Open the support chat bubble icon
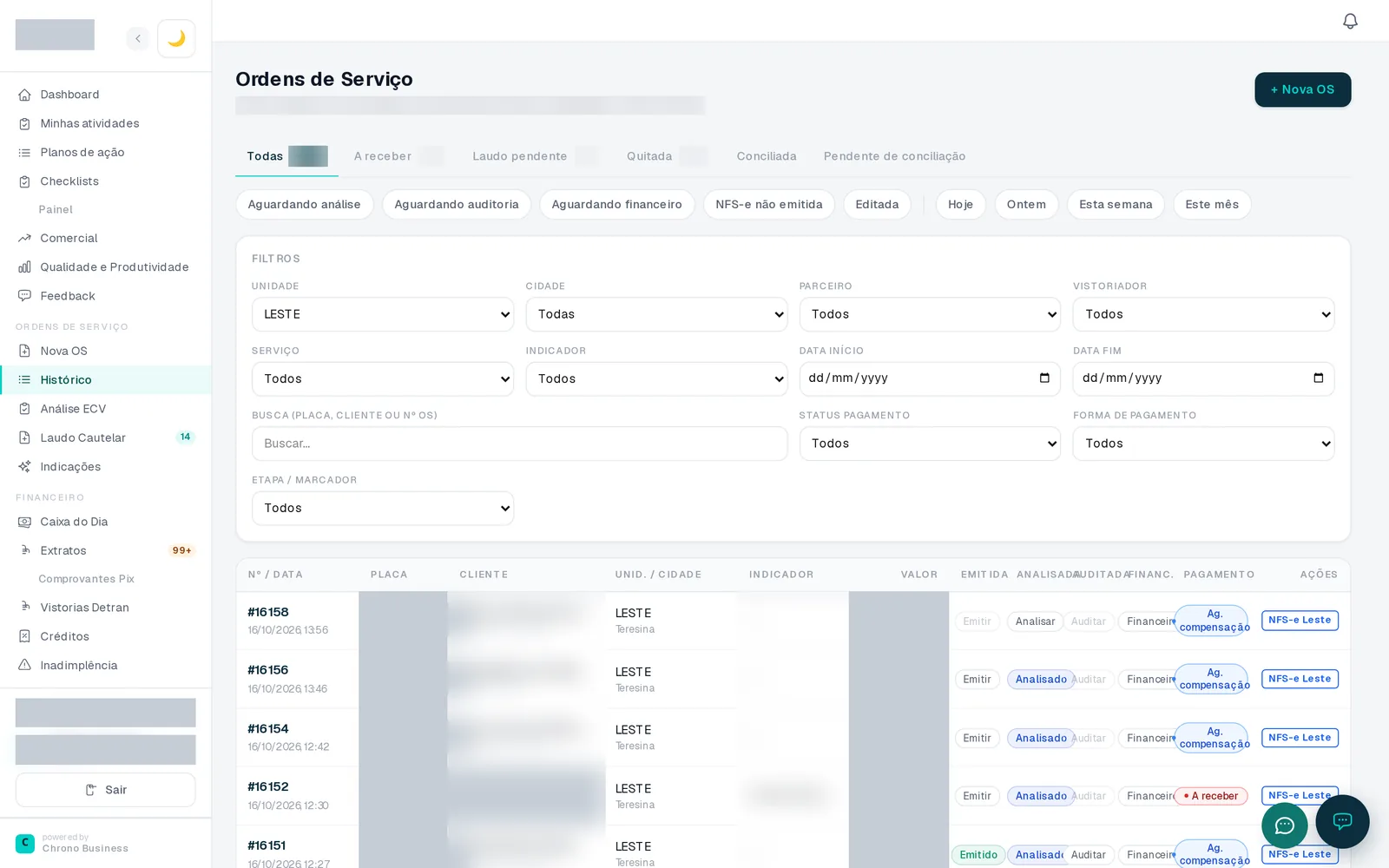This screenshot has height=868, width=1389. (1342, 821)
